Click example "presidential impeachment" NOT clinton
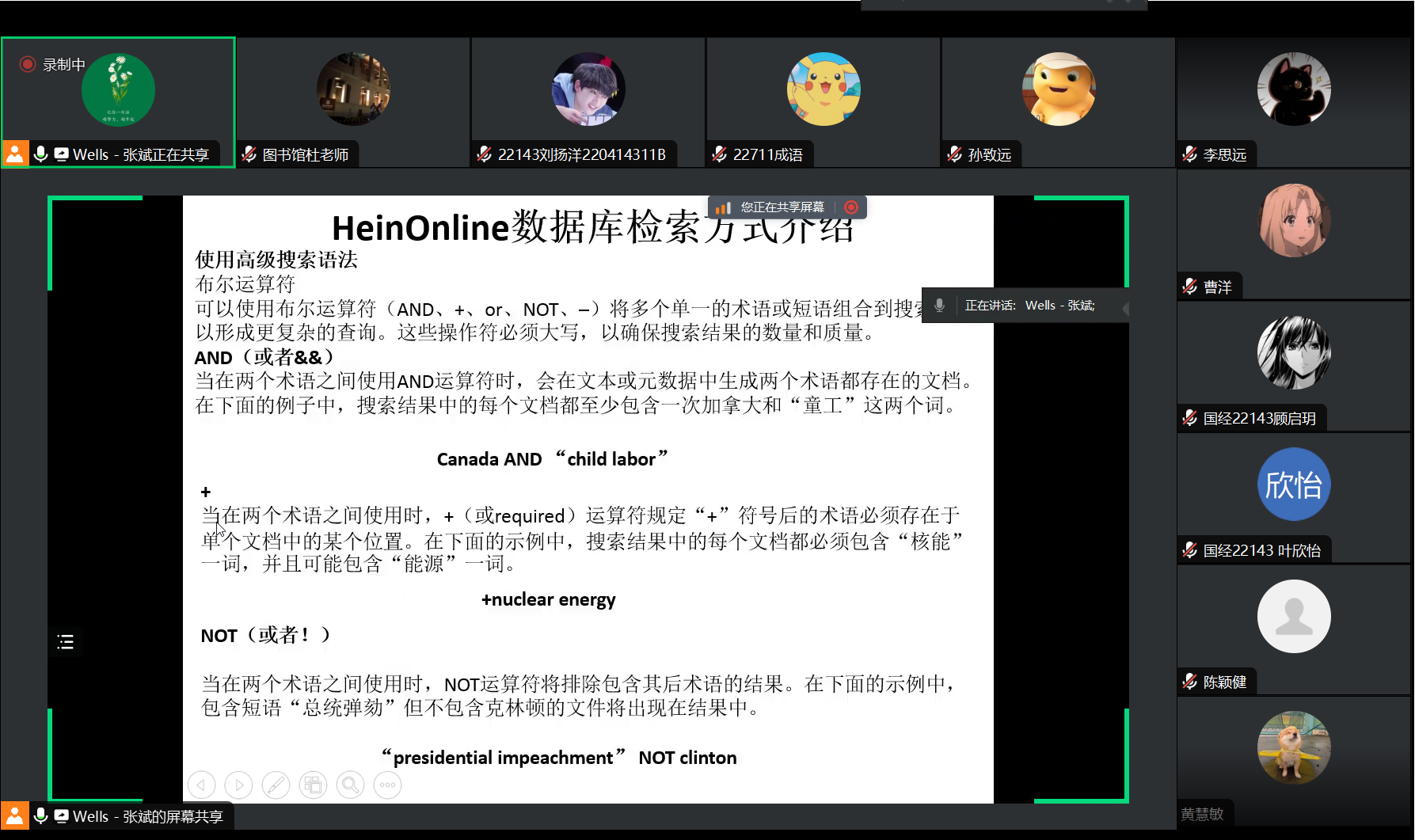Viewport: 1415px width, 840px height. [x=559, y=758]
